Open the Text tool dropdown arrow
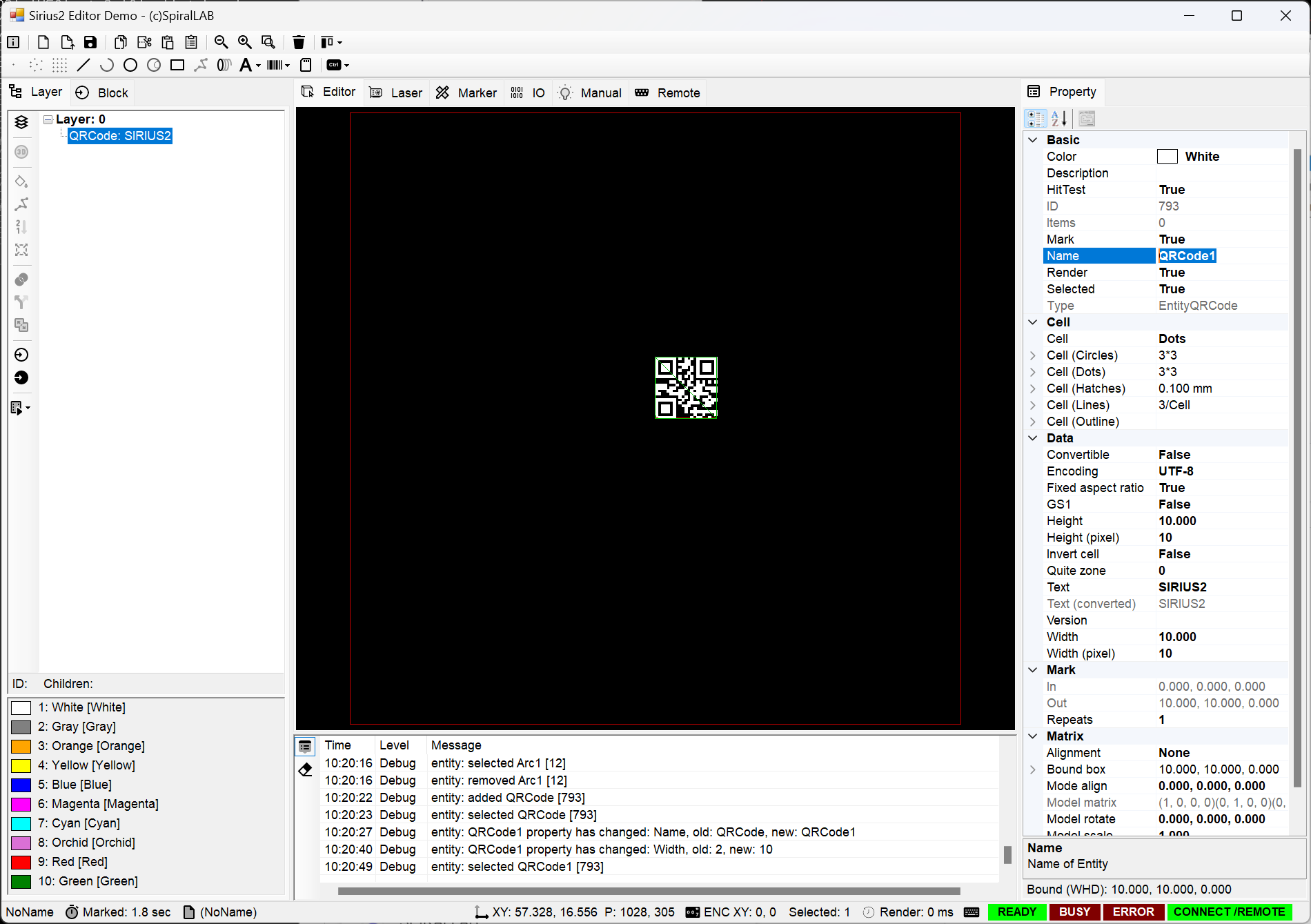 point(259,66)
